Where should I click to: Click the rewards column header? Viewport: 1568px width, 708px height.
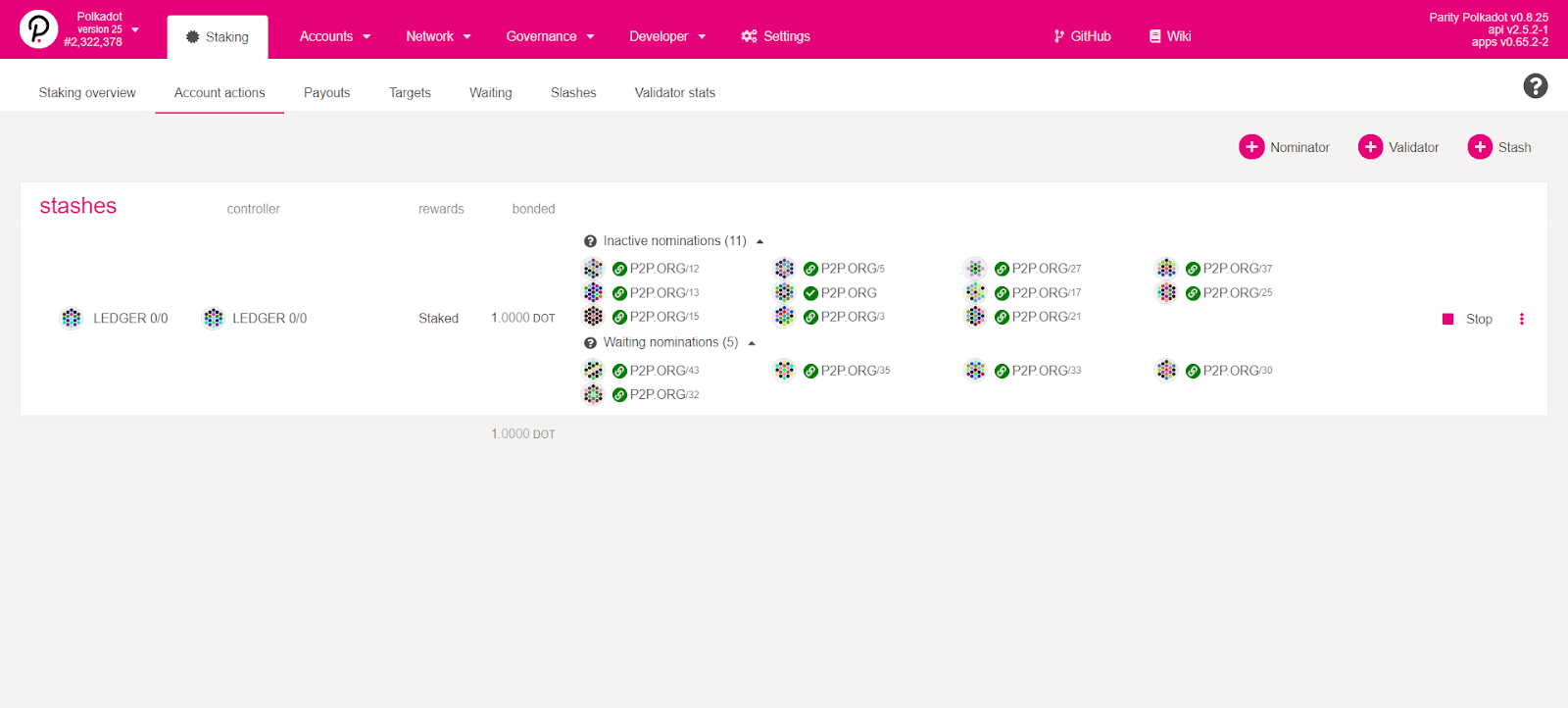pyautogui.click(x=441, y=209)
